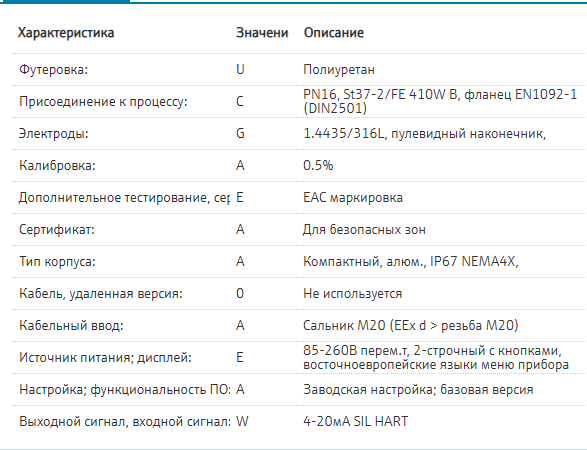Click the Сальник M20 description
This screenshot has width=587, height=450.
click(411, 325)
